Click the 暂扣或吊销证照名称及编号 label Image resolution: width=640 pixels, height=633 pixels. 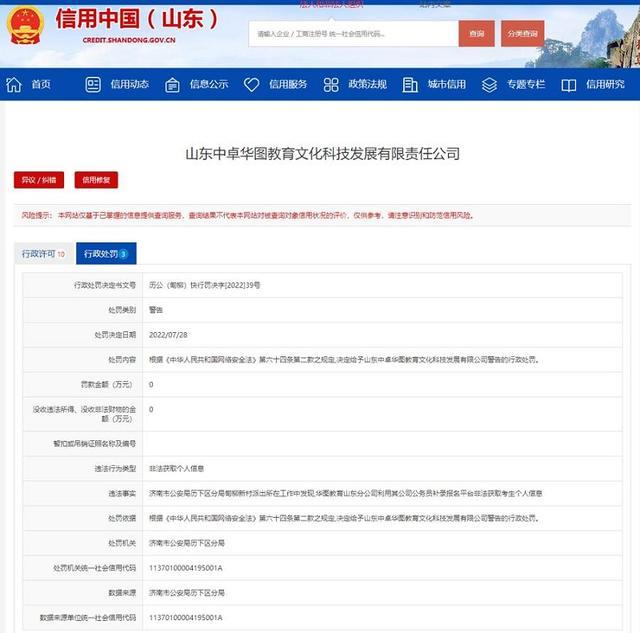click(95, 444)
